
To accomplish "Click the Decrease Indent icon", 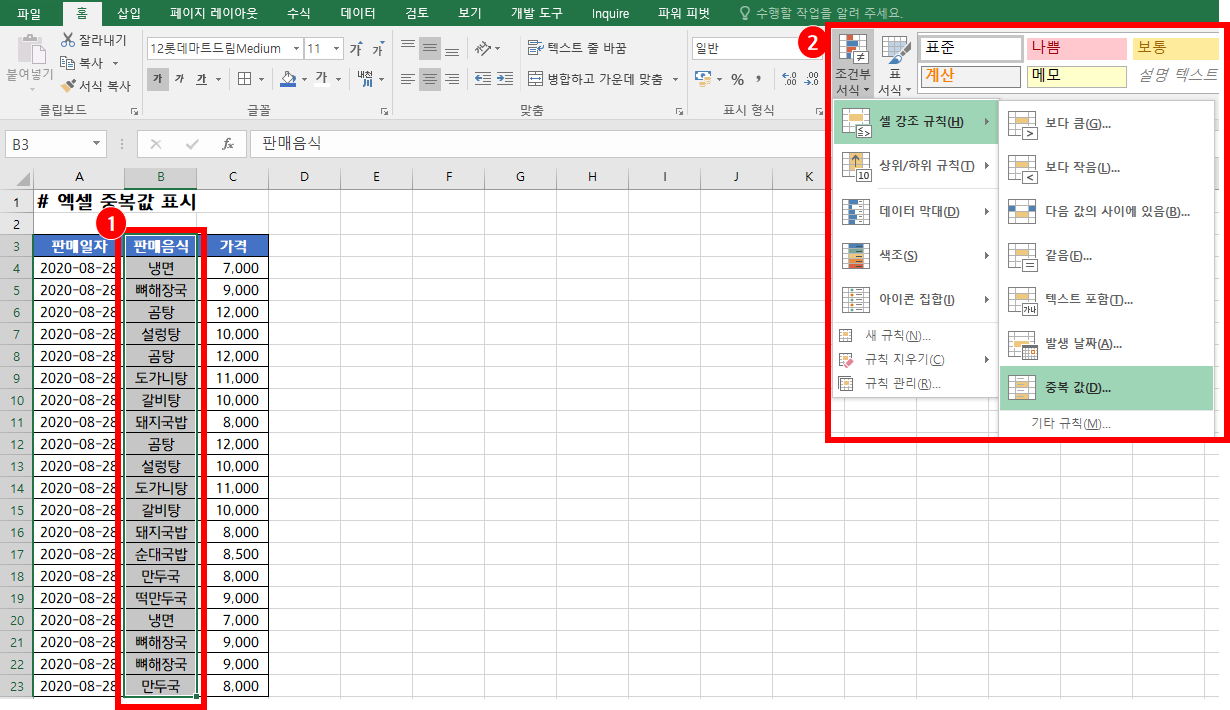I will [x=482, y=79].
